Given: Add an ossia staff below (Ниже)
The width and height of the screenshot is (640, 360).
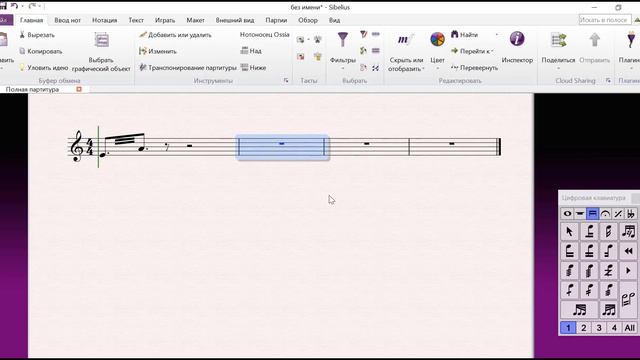Looking at the screenshot, I should coord(253,68).
